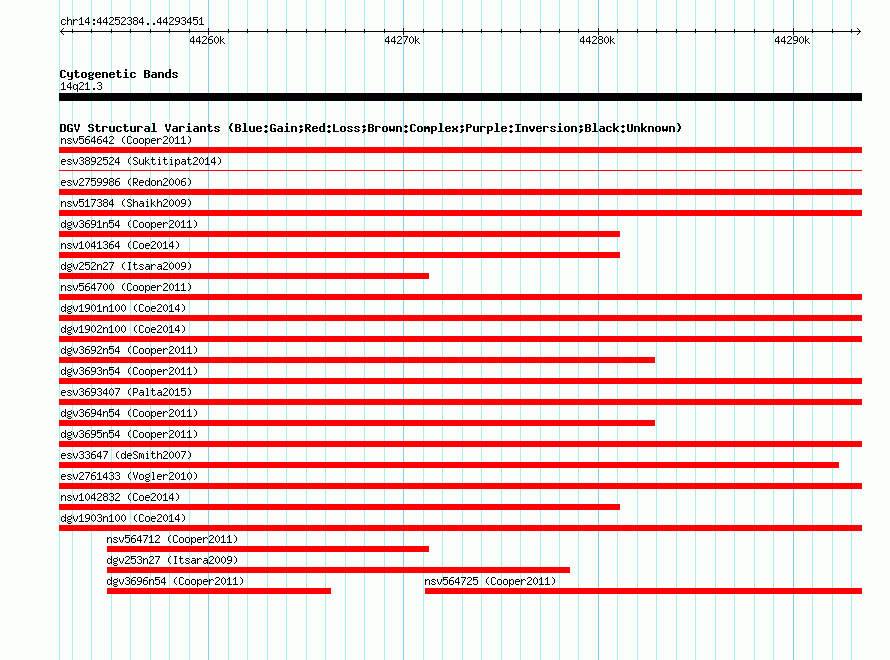Screen dimensions: 890x660
Task: Select the dgv1902n100 (Coe2014) label
Action: (123, 329)
